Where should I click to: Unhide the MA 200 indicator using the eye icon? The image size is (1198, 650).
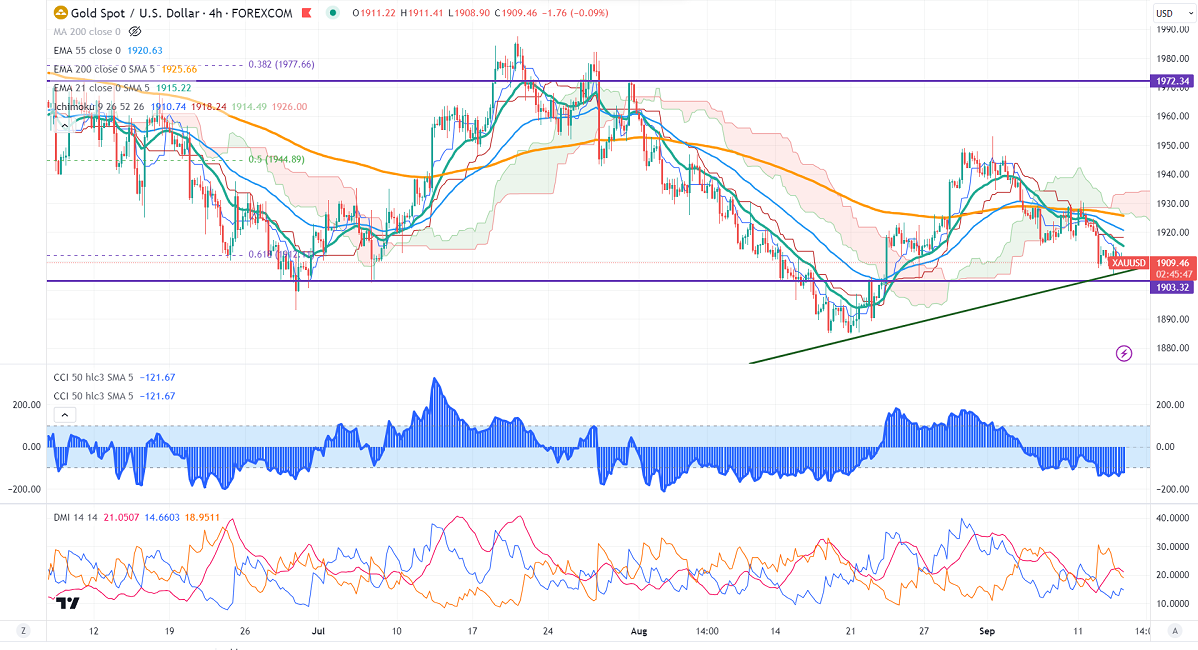click(x=135, y=31)
